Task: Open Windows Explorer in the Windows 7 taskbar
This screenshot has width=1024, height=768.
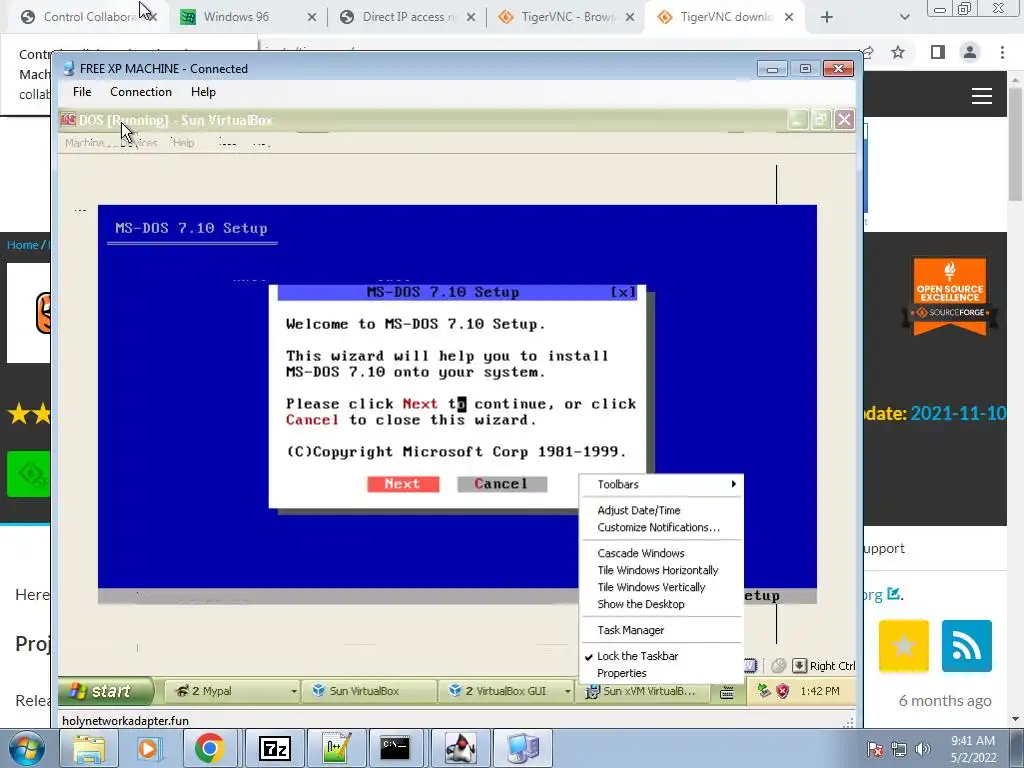Action: 89,748
